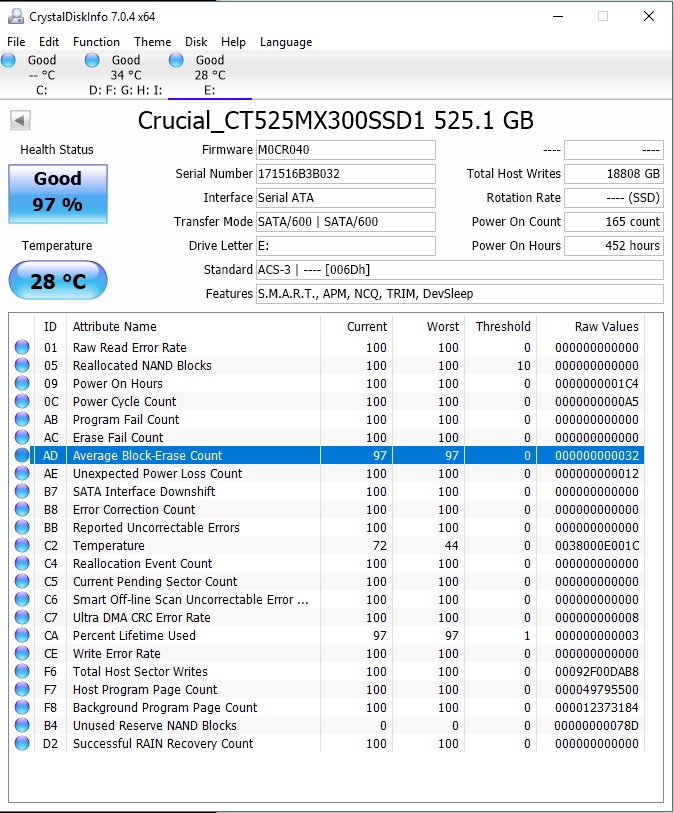Click status circle for Unused Reserve NAND Blocks
Screen dimensions: 674x813
pyautogui.click(x=22, y=725)
